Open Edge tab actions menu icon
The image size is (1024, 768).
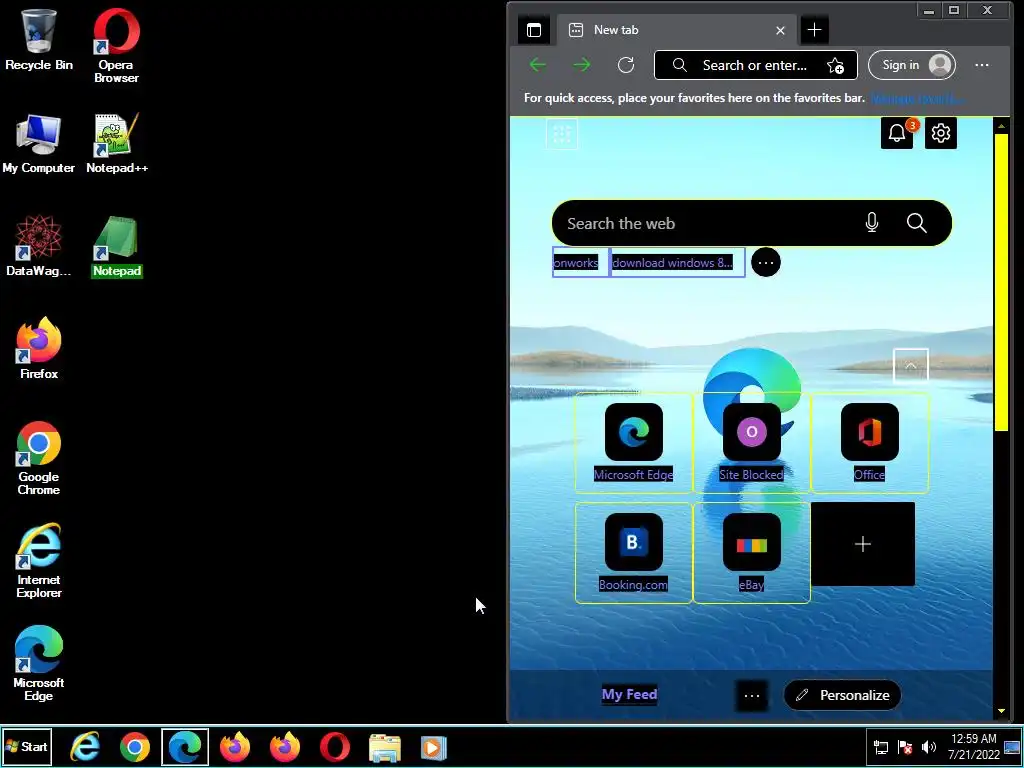pyautogui.click(x=534, y=30)
